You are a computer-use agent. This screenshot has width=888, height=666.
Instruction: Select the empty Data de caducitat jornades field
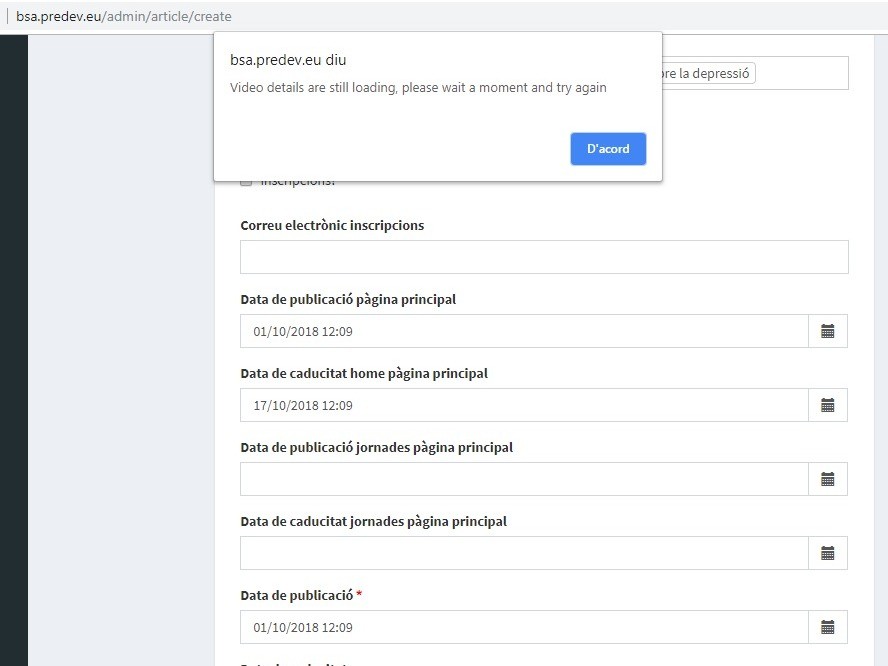click(x=524, y=553)
